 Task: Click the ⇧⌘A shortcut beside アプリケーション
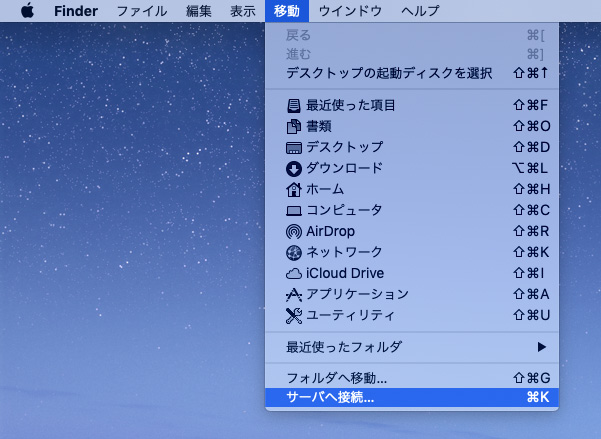(x=531, y=294)
